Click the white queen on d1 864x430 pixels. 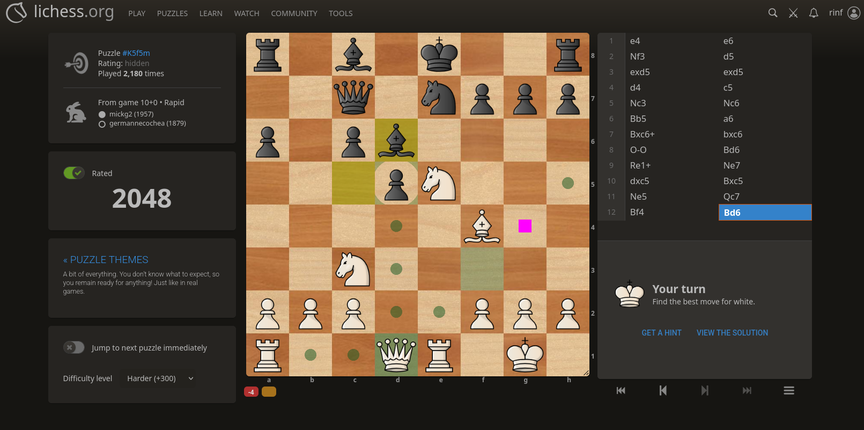[x=396, y=354]
